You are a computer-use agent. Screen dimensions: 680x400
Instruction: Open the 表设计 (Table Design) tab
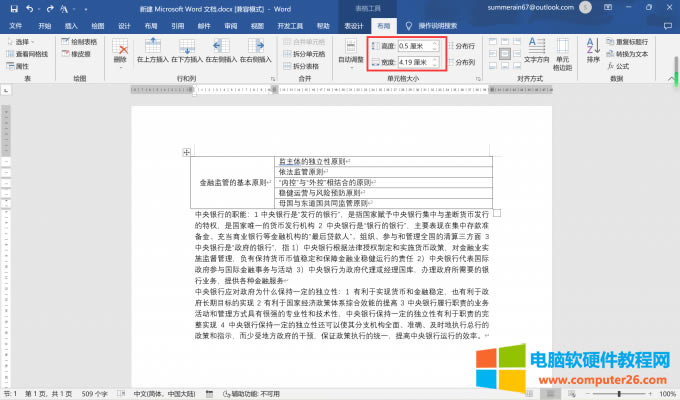353,26
